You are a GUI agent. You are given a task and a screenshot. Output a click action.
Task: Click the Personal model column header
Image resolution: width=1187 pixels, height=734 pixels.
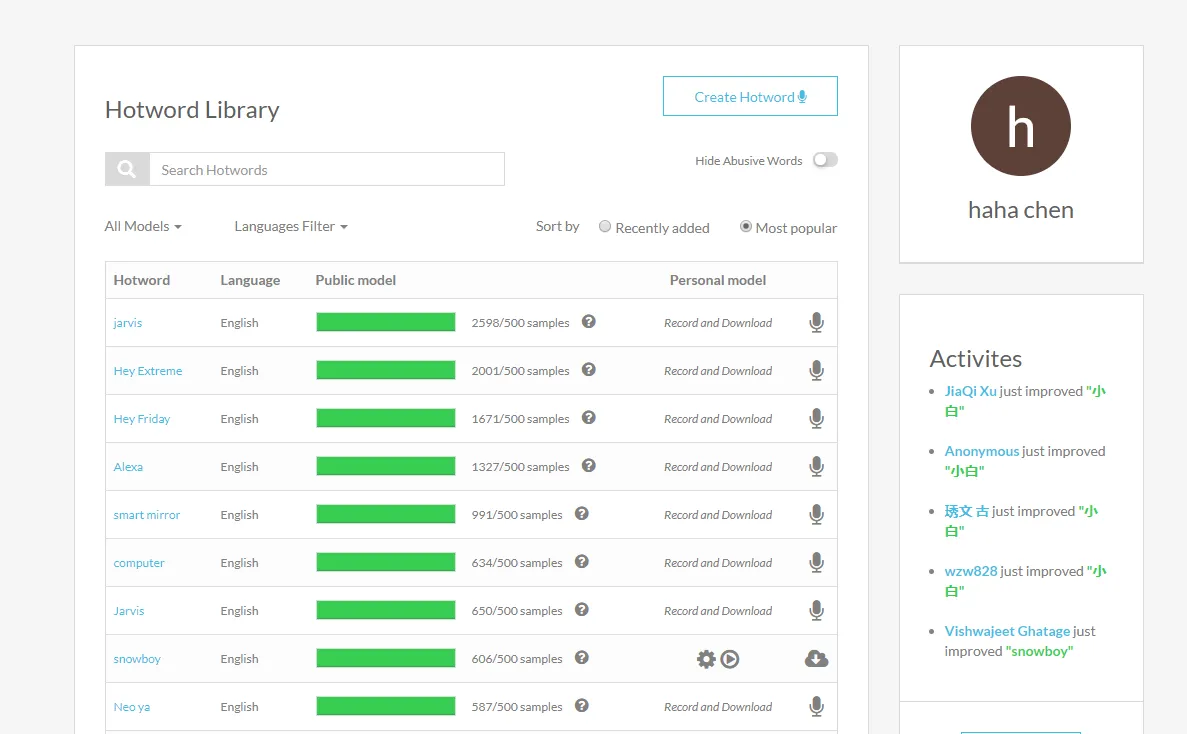pos(718,280)
